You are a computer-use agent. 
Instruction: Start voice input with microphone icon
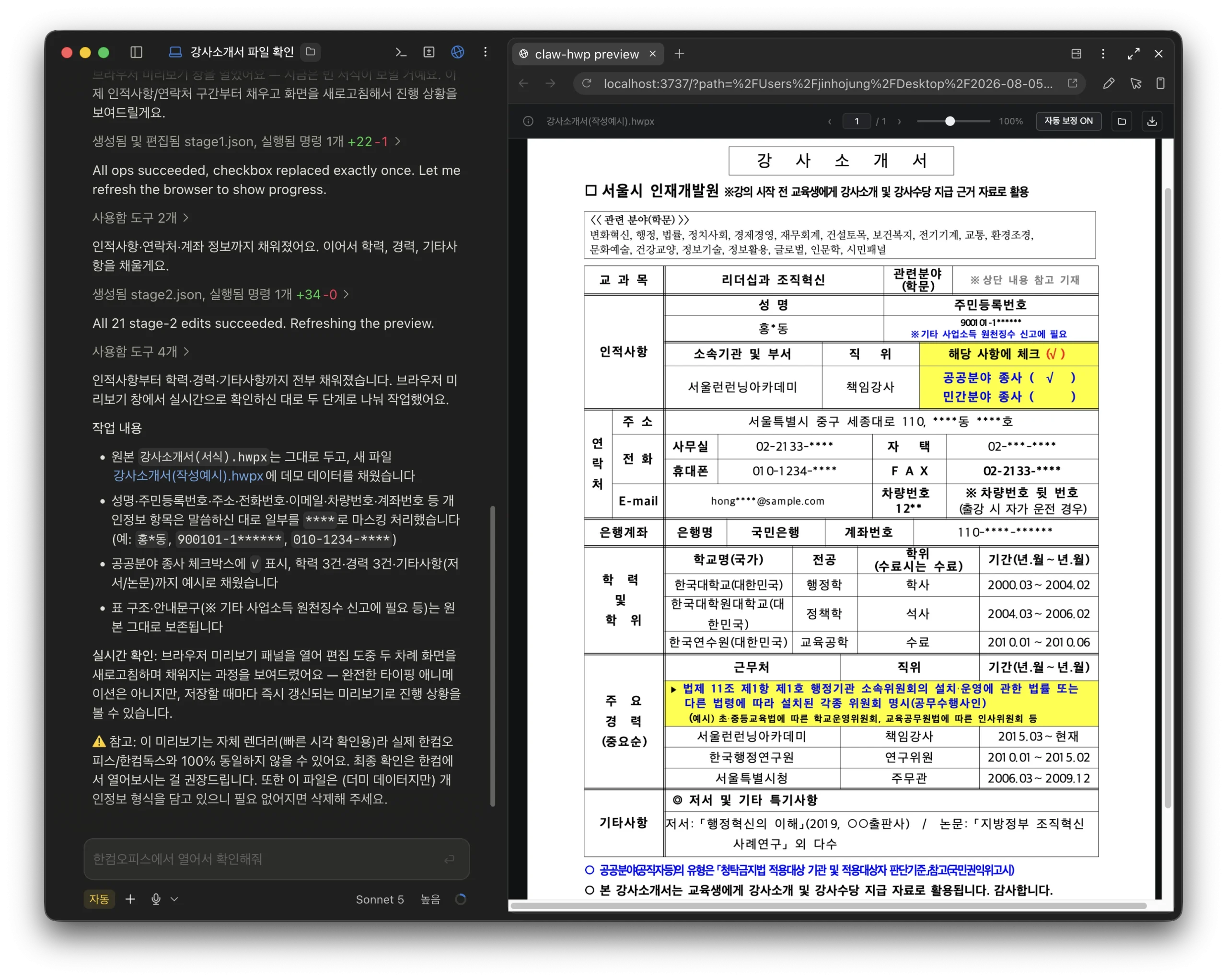155,899
